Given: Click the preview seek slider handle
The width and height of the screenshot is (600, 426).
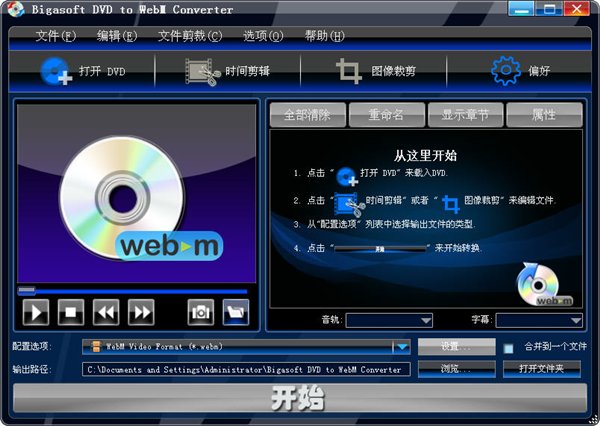Looking at the screenshot, I should (26, 291).
